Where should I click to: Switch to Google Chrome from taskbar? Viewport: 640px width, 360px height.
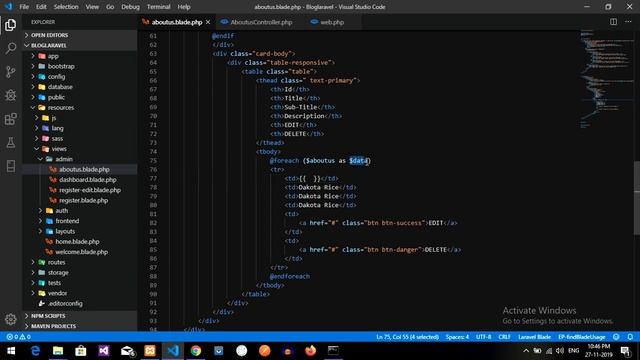coord(196,351)
